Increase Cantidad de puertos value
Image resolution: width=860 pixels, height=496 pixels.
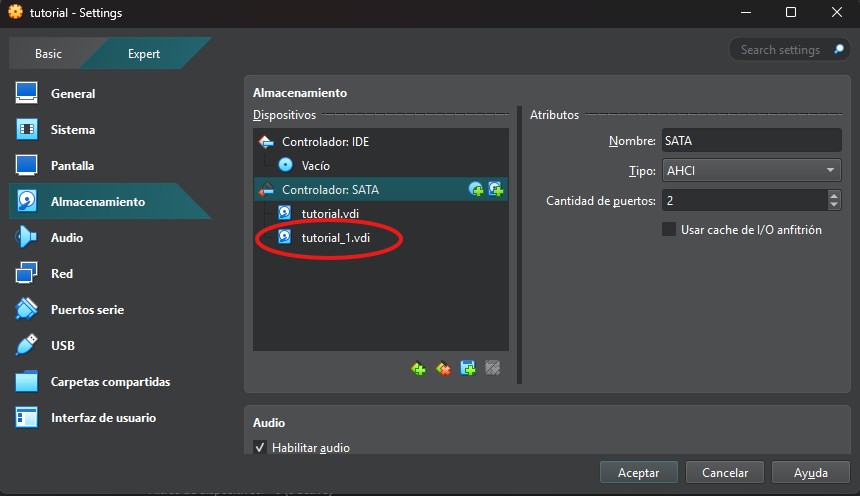point(834,195)
